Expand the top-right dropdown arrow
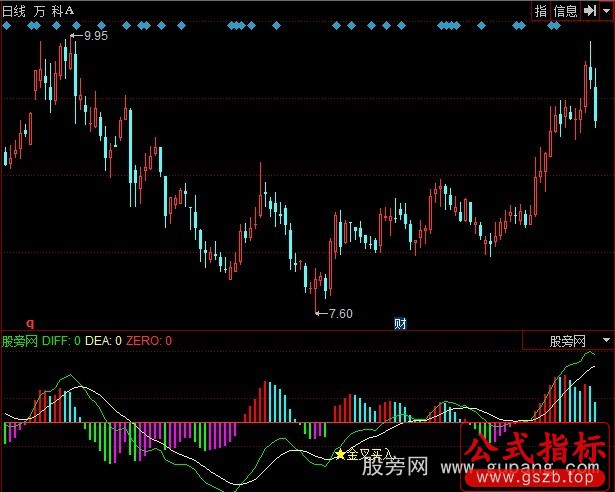Screen dimensions: 615x492 point(605,10)
